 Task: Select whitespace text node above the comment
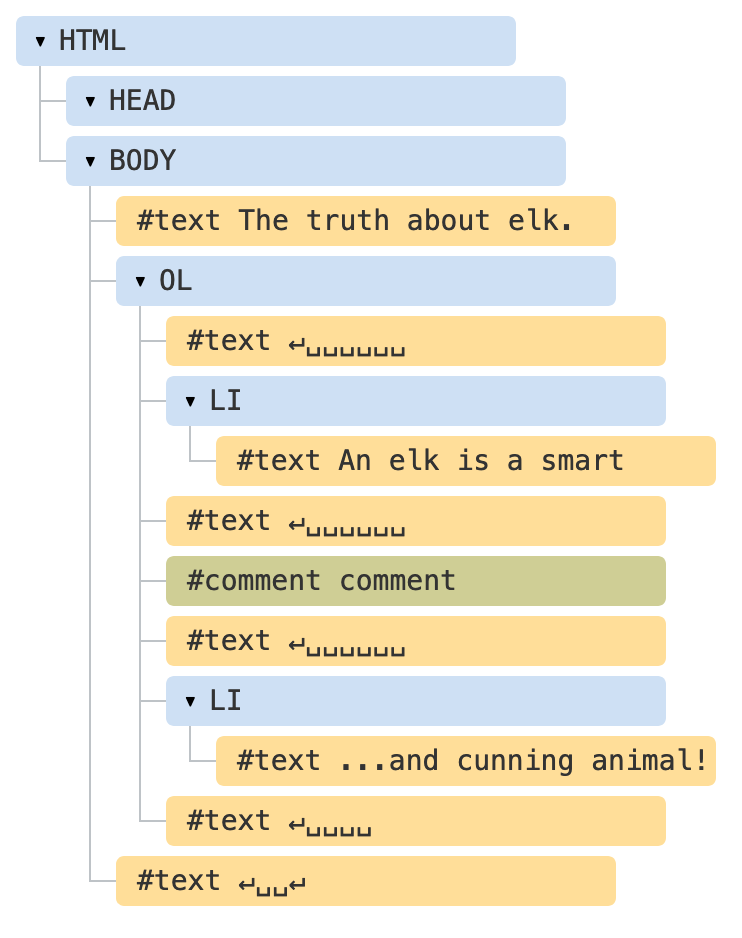pyautogui.click(x=416, y=521)
